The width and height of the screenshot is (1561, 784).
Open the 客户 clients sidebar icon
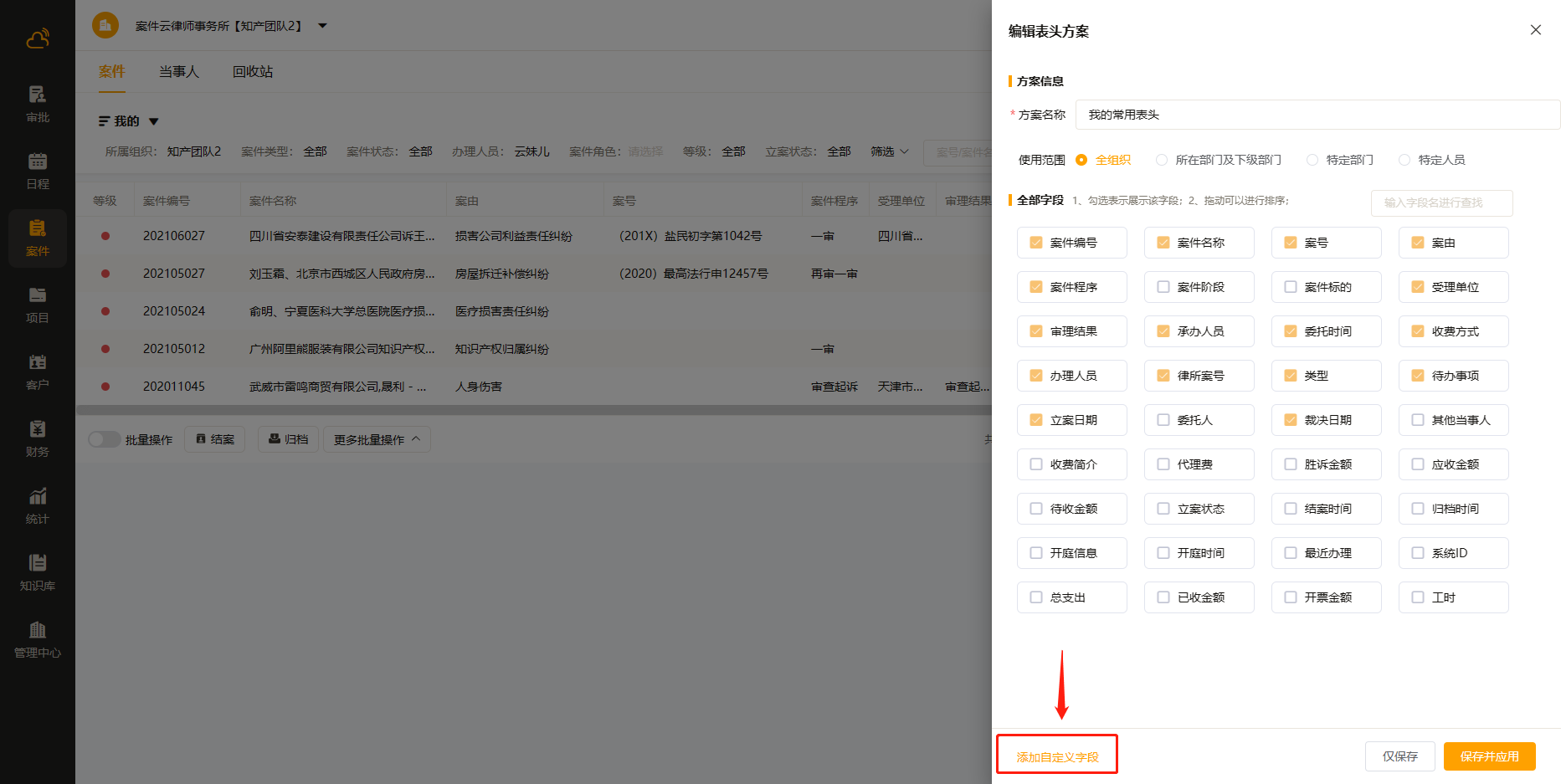point(37,372)
